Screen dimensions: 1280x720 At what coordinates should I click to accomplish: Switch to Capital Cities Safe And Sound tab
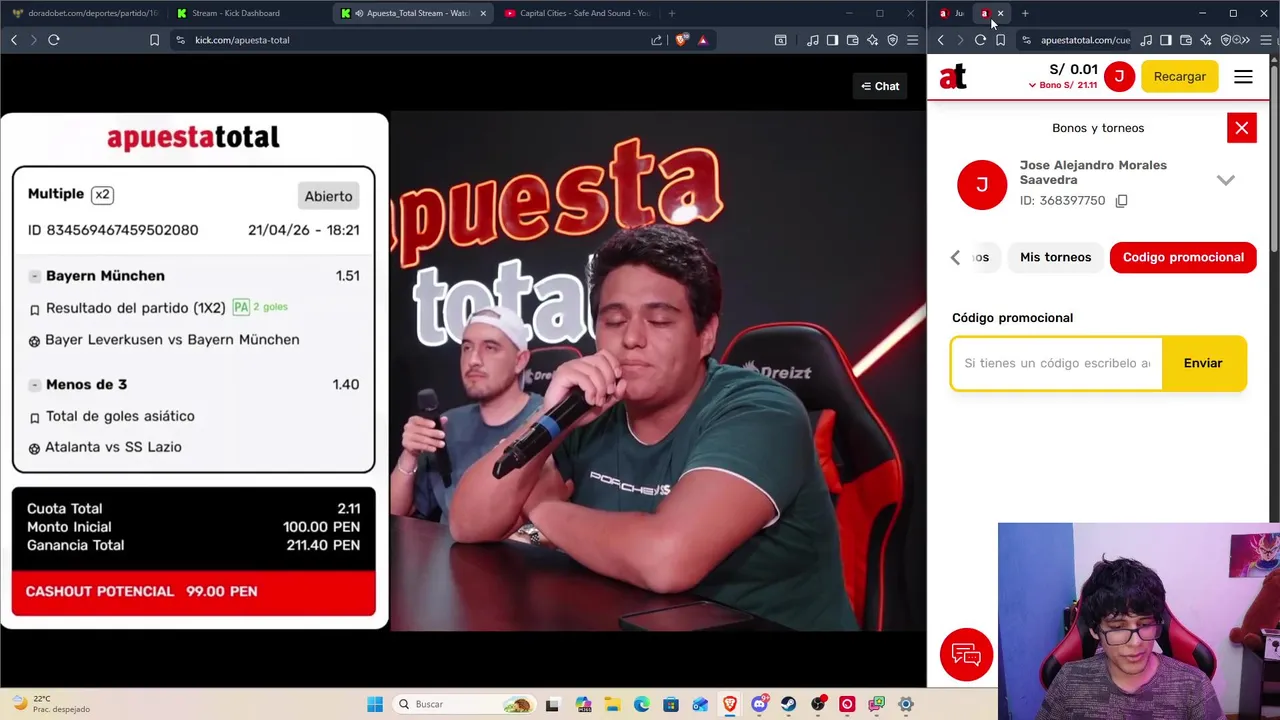[576, 13]
